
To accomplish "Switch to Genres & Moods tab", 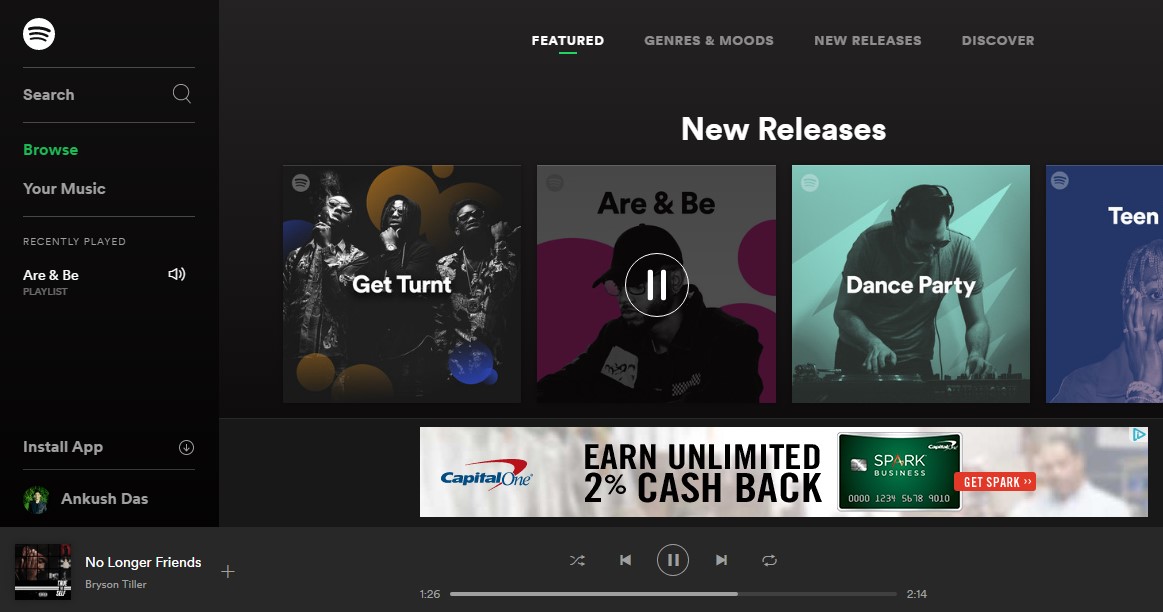I will [x=708, y=41].
